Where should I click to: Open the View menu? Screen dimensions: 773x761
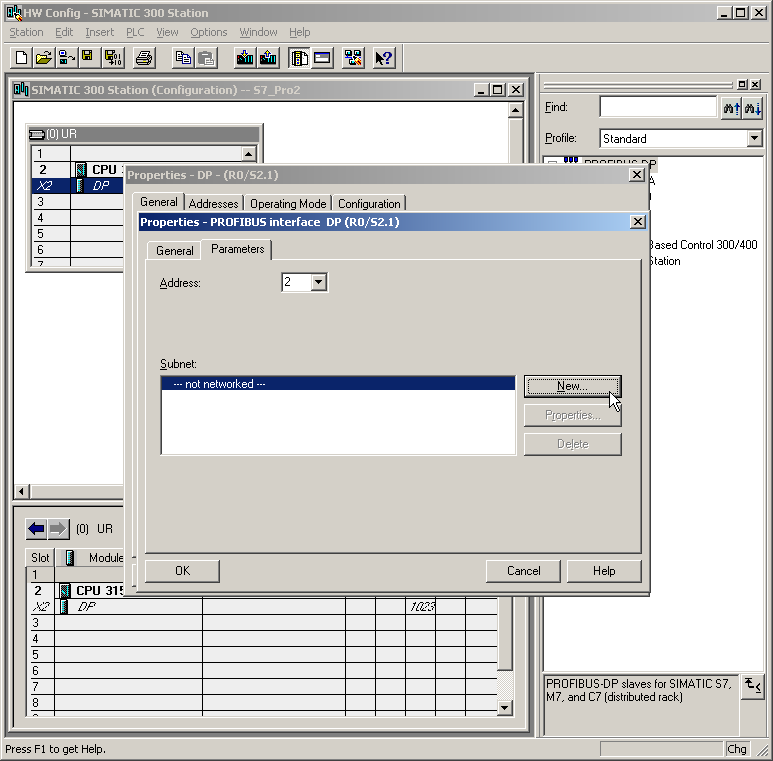(167, 33)
